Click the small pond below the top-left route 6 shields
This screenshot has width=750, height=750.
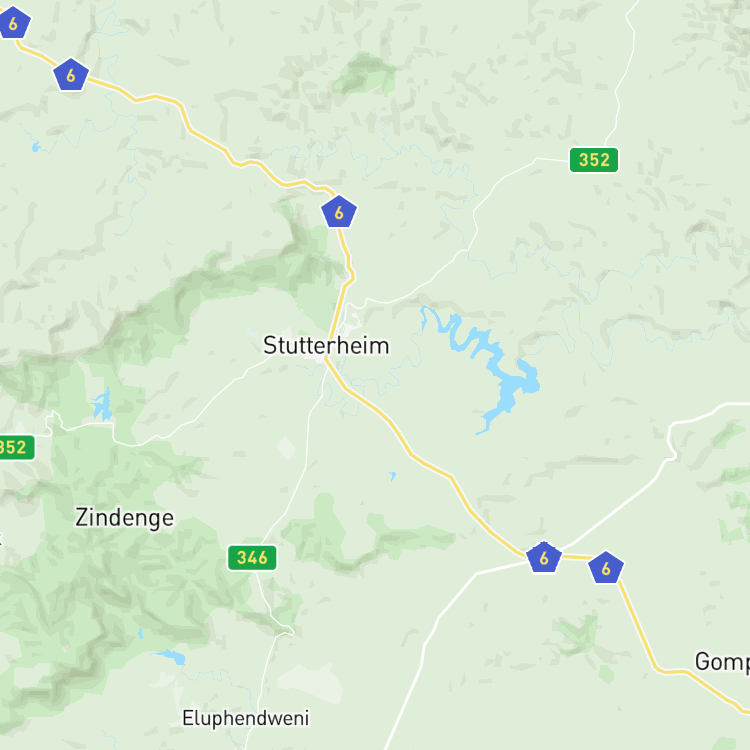click(x=35, y=147)
